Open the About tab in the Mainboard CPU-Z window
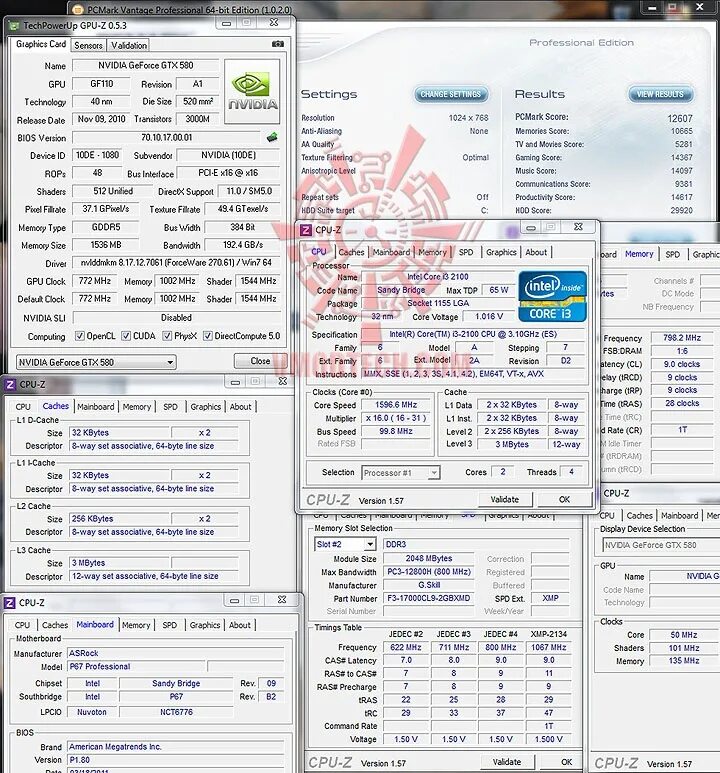Screen dimensions: 720x773 coord(240,625)
